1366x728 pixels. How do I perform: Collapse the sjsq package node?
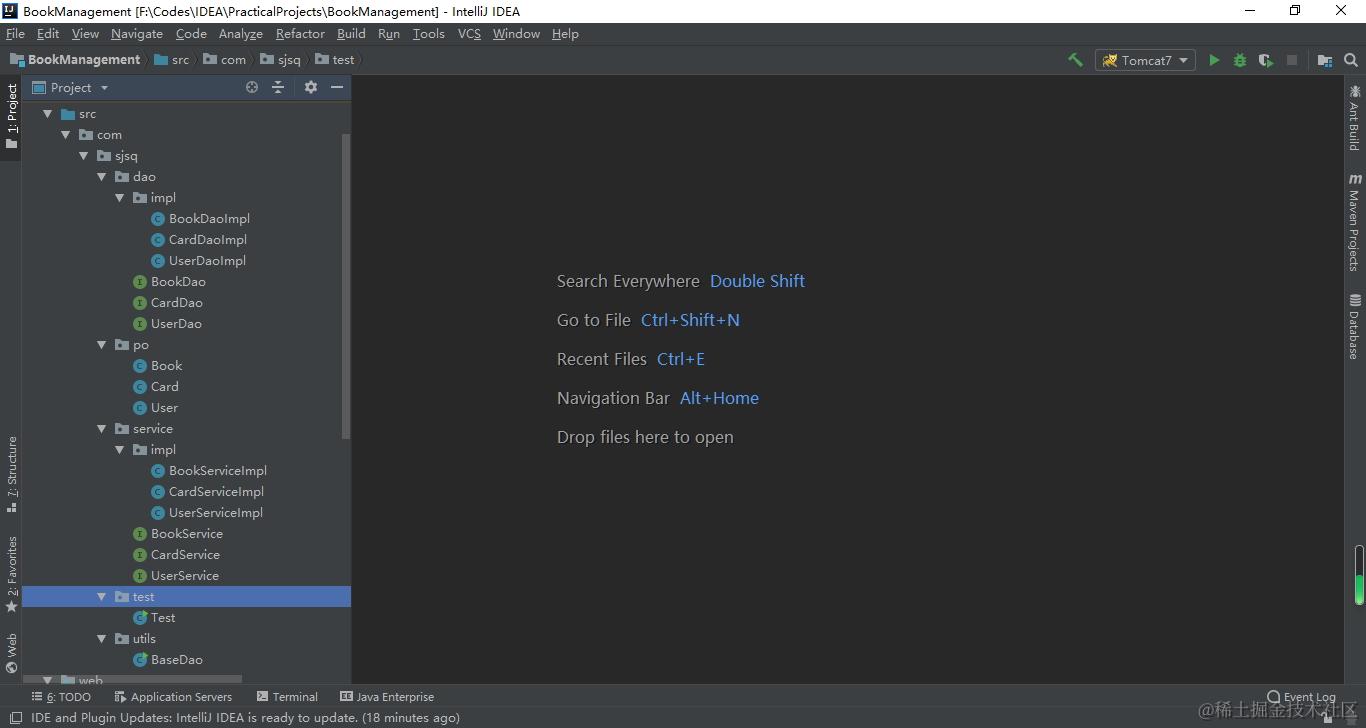[83, 156]
